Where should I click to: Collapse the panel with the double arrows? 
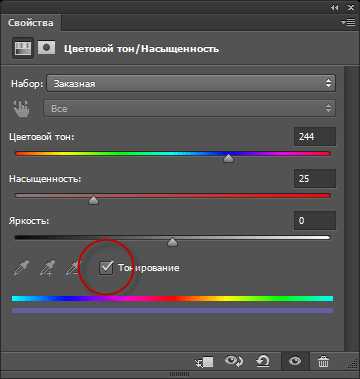point(334,8)
